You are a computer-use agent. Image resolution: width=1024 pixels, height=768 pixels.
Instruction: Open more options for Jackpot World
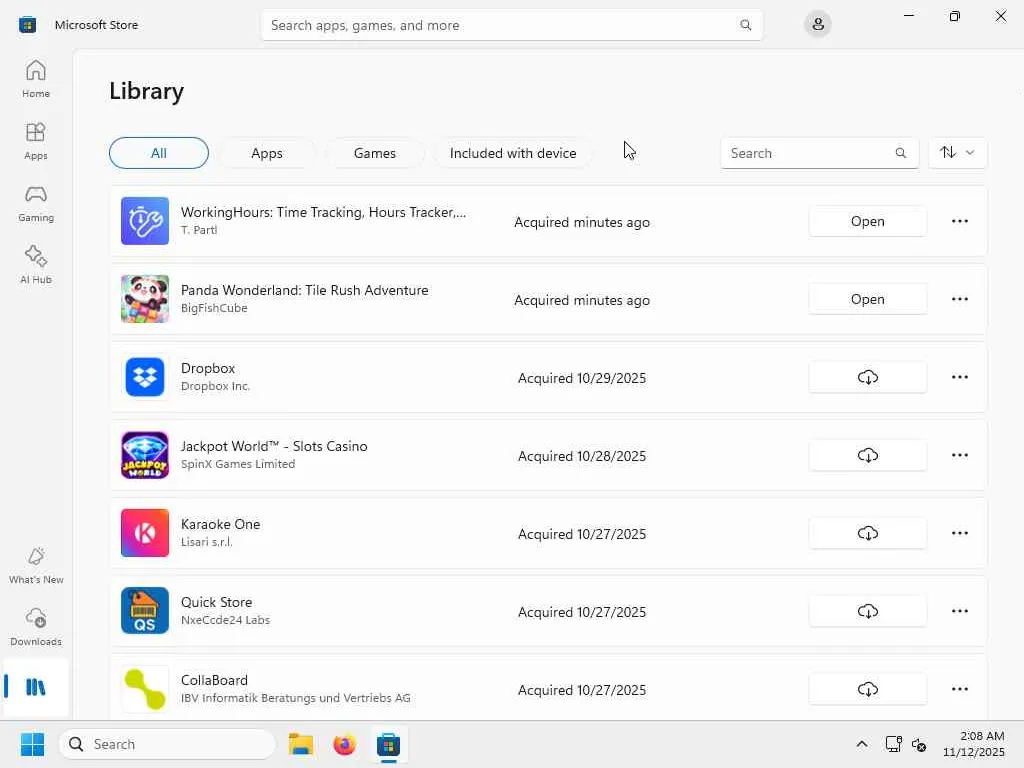[959, 455]
